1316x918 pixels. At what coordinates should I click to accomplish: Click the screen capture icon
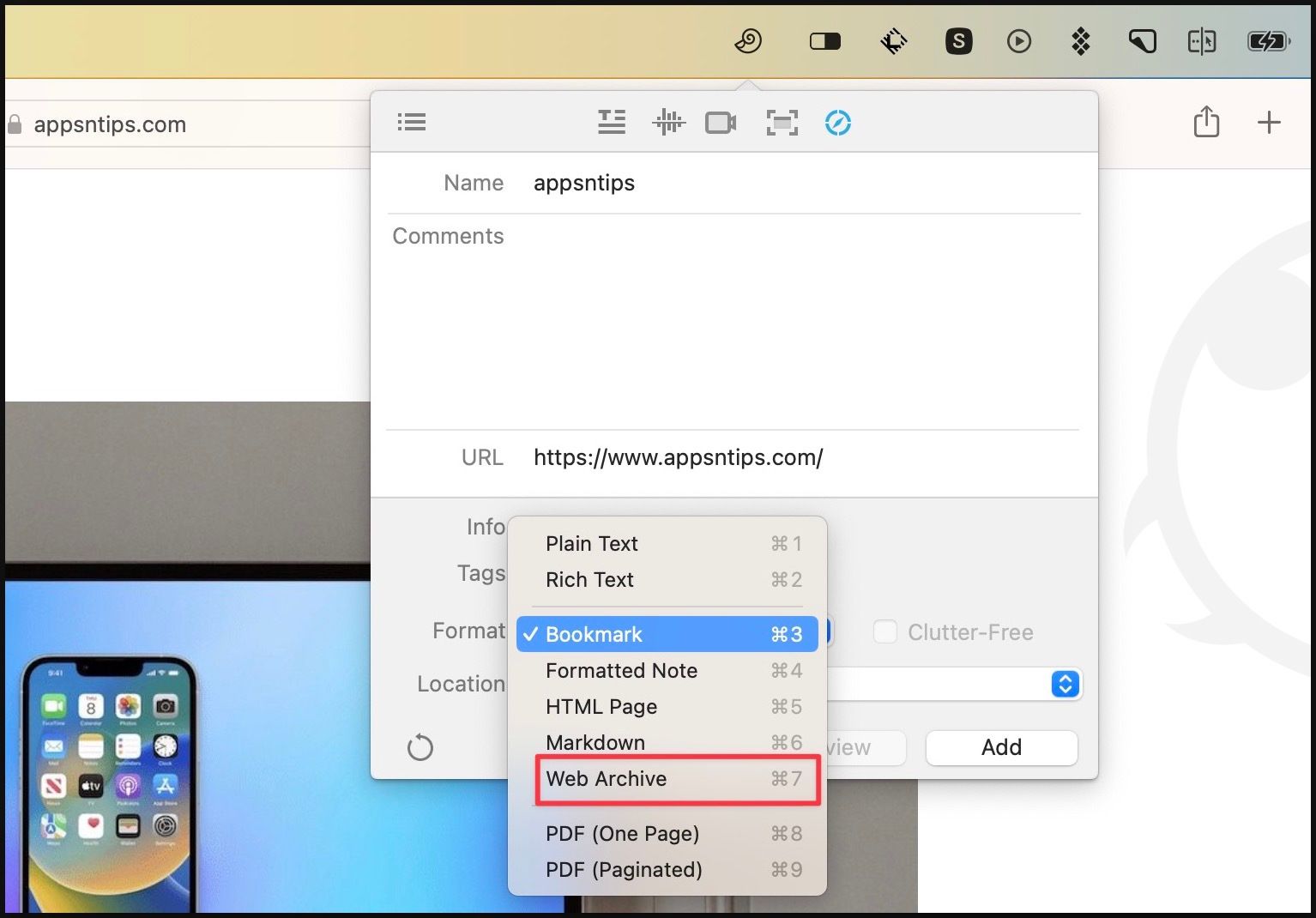tap(782, 123)
